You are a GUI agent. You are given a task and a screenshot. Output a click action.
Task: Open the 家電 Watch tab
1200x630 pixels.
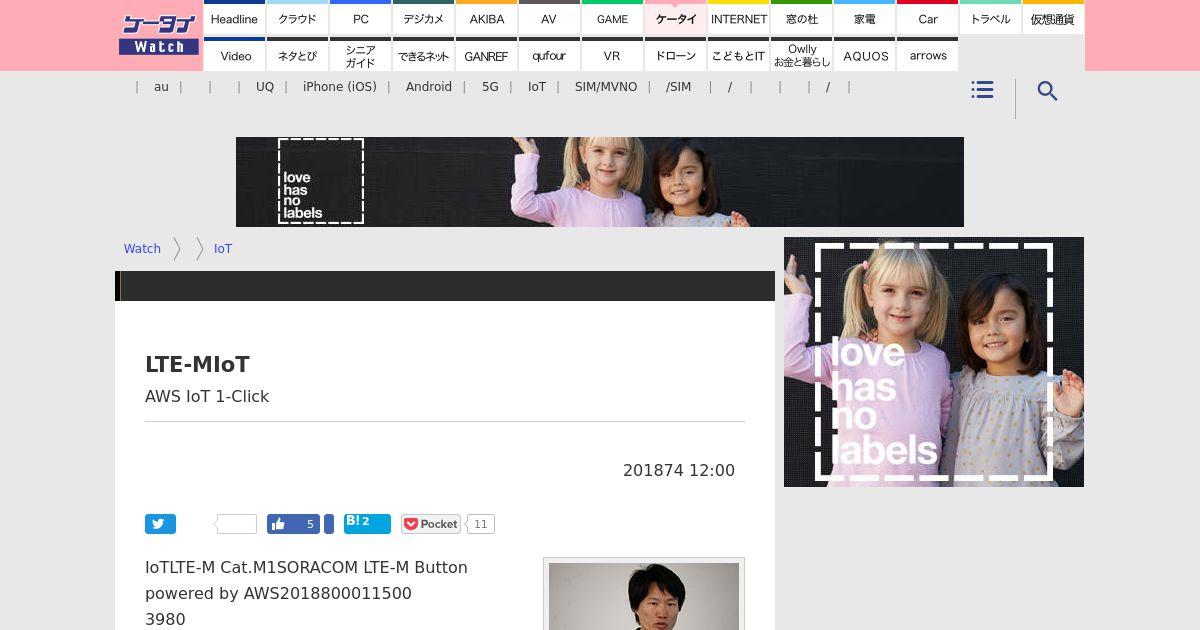pos(864,19)
